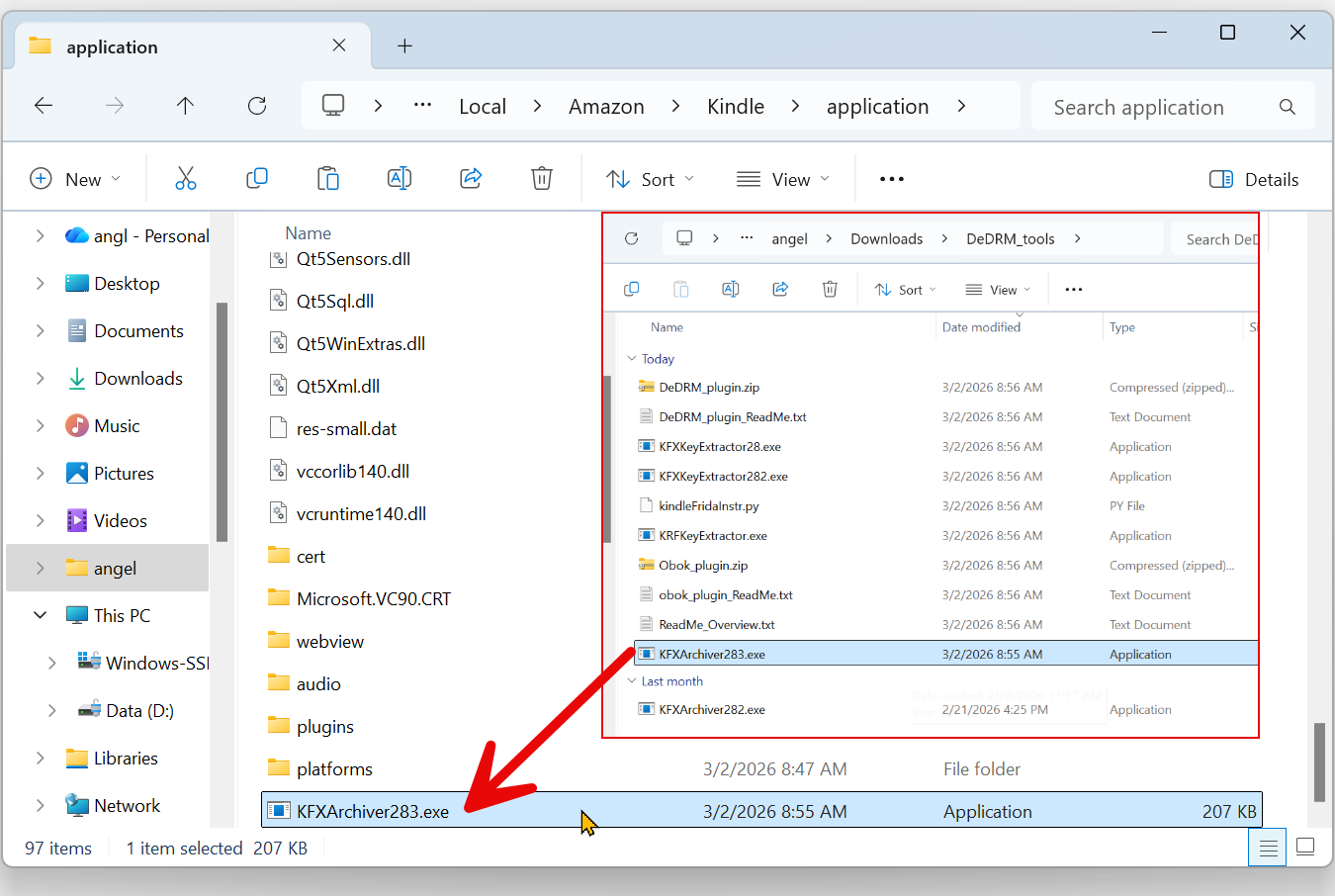
Task: Expand the Downloads tree item
Action: pyautogui.click(x=41, y=379)
